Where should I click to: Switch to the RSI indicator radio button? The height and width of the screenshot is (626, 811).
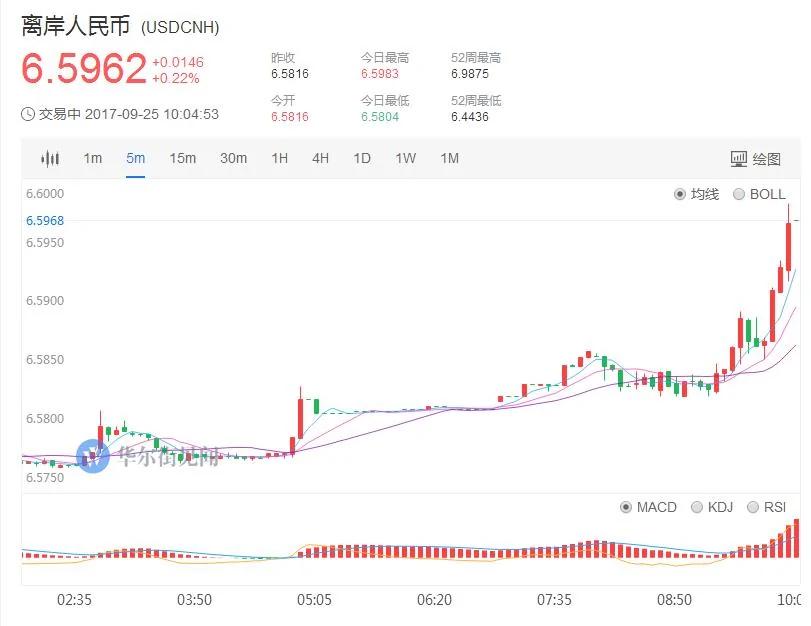tap(753, 507)
